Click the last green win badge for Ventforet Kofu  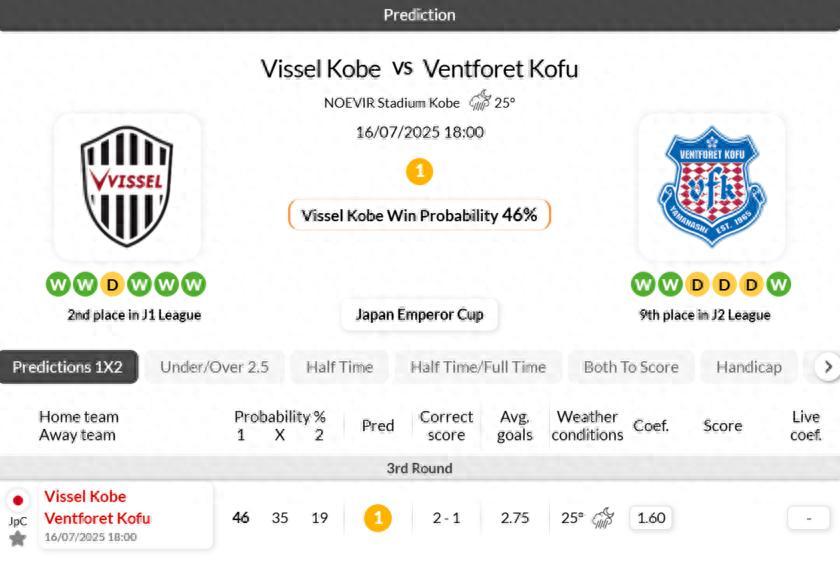tap(778, 285)
